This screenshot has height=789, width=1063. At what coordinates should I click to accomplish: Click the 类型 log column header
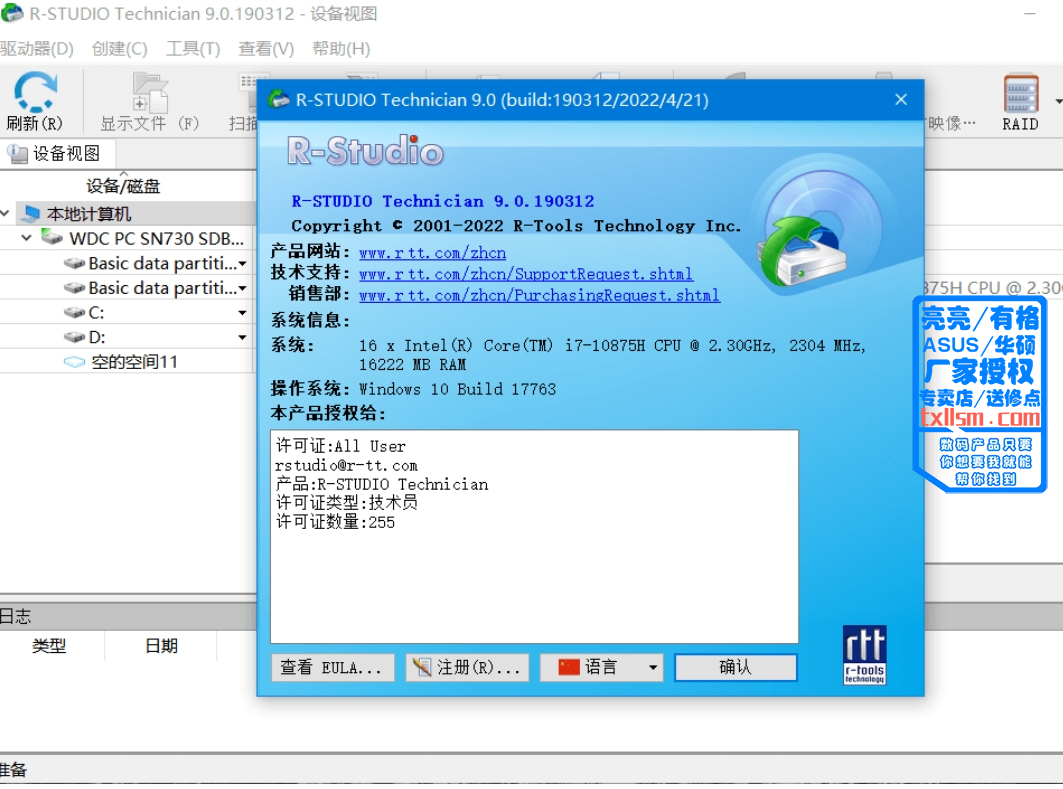coord(49,646)
